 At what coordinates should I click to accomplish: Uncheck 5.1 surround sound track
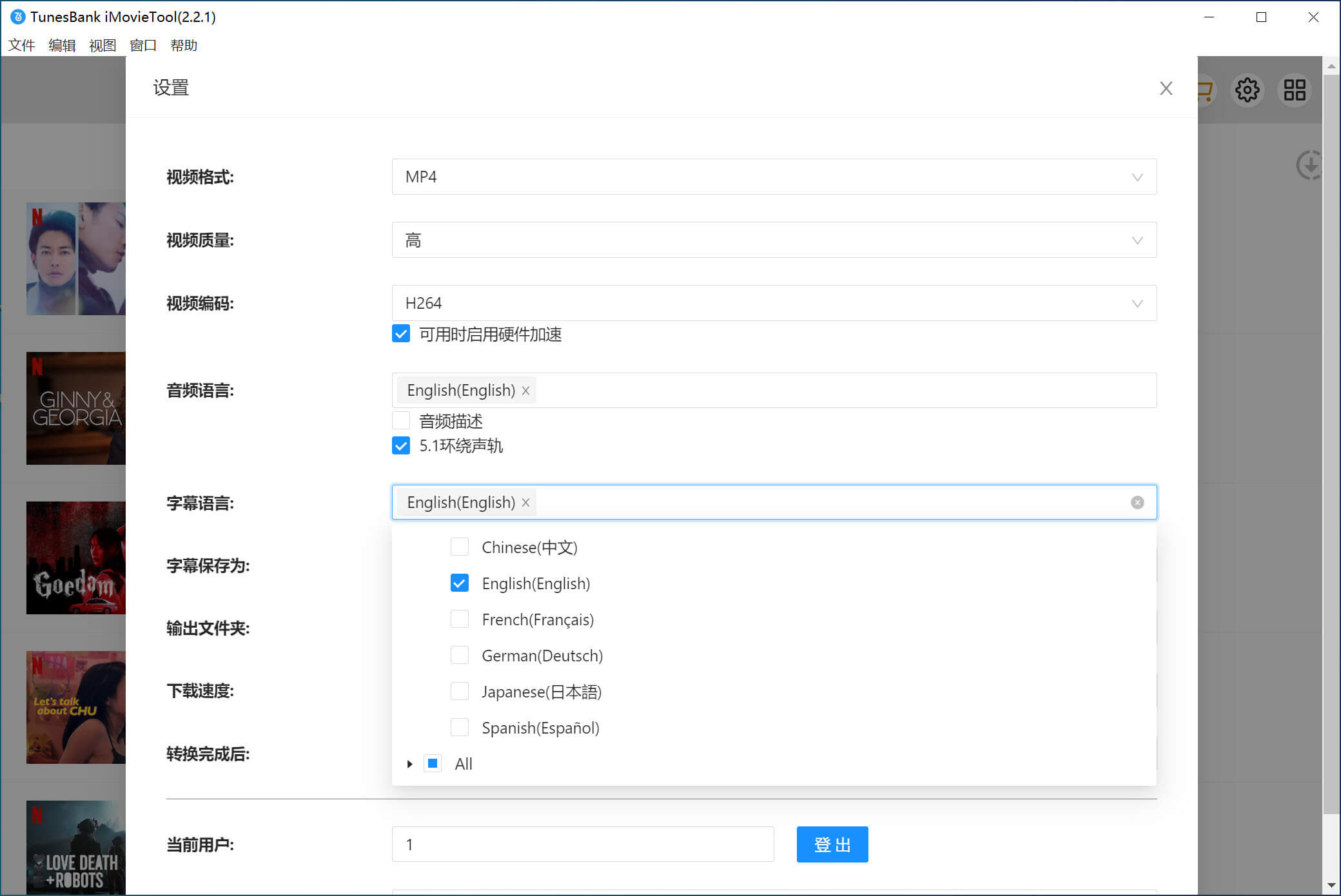(401, 445)
